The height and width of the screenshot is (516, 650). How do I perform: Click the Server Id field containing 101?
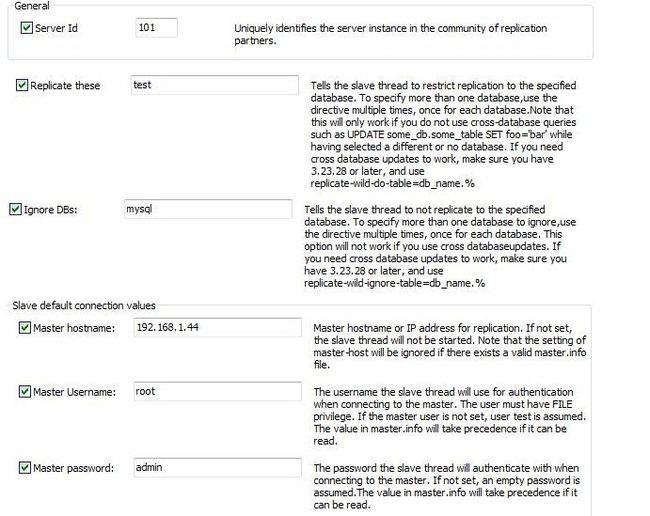(x=156, y=28)
